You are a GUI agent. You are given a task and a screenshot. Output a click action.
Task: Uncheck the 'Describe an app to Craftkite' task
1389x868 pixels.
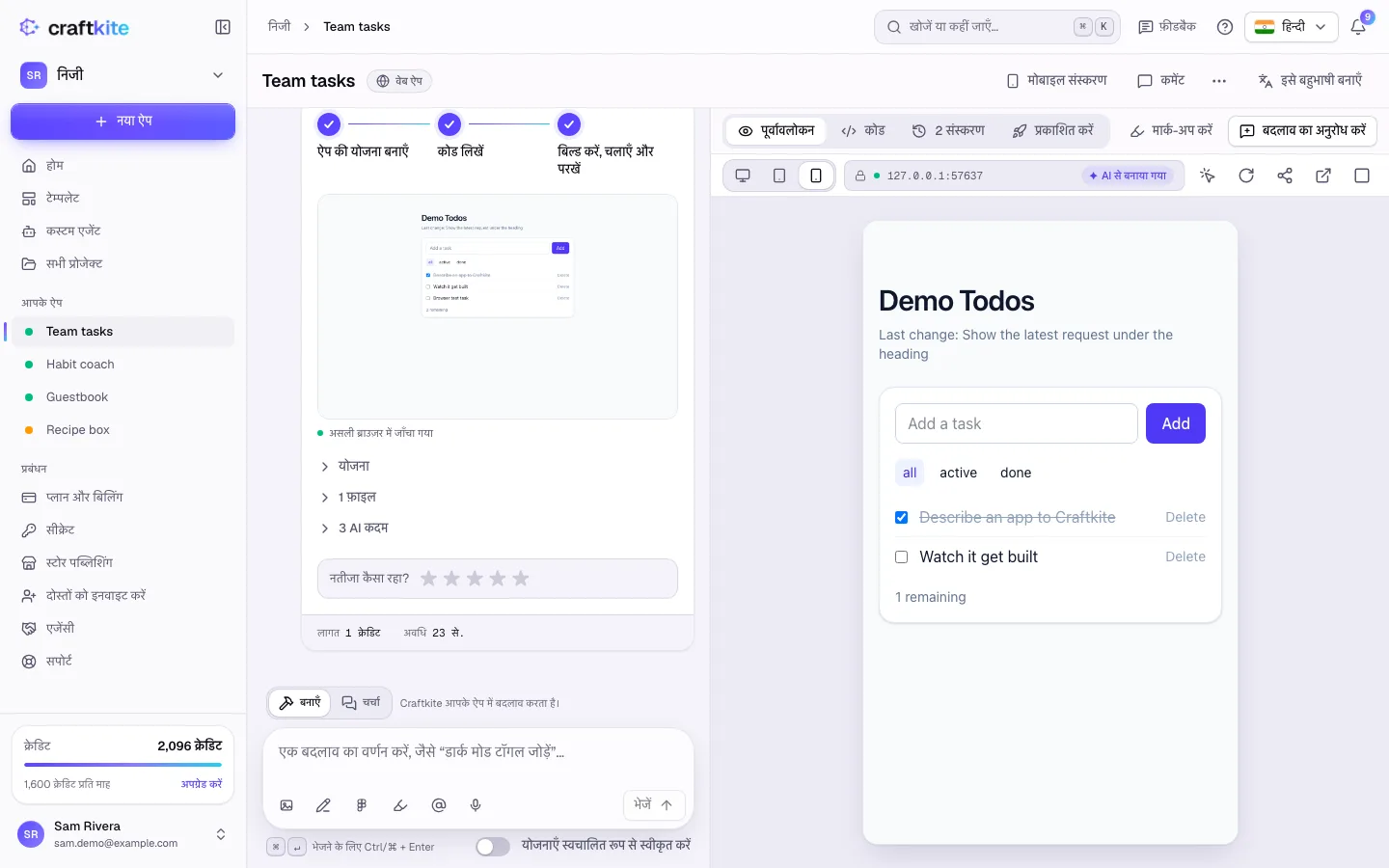(902, 518)
